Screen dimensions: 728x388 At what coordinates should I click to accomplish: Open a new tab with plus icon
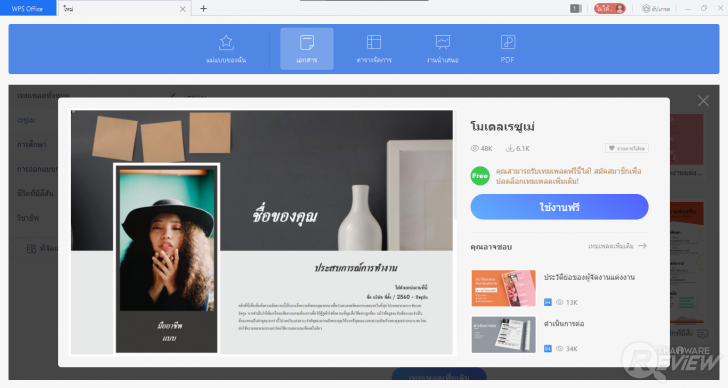click(203, 8)
